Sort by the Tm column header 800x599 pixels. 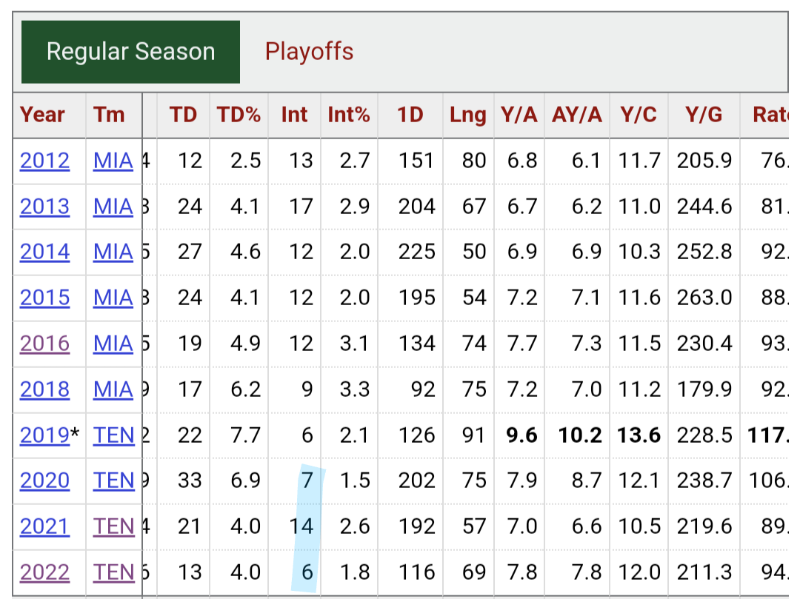pyautogui.click(x=109, y=115)
